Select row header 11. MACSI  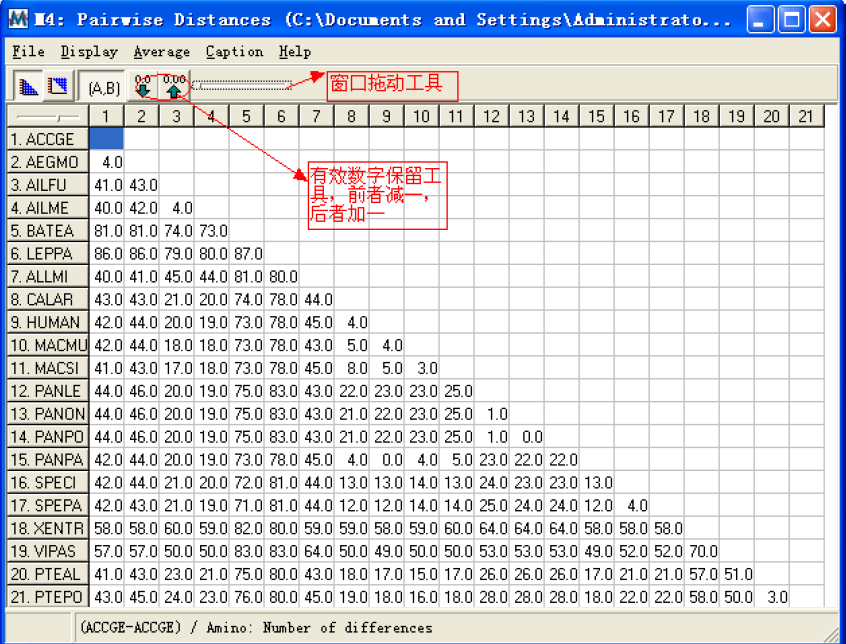(x=47, y=368)
